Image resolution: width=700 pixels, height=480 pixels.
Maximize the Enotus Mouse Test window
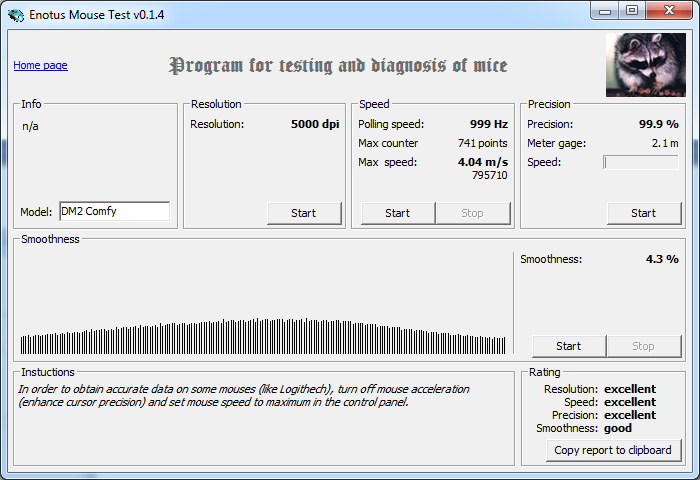632,11
